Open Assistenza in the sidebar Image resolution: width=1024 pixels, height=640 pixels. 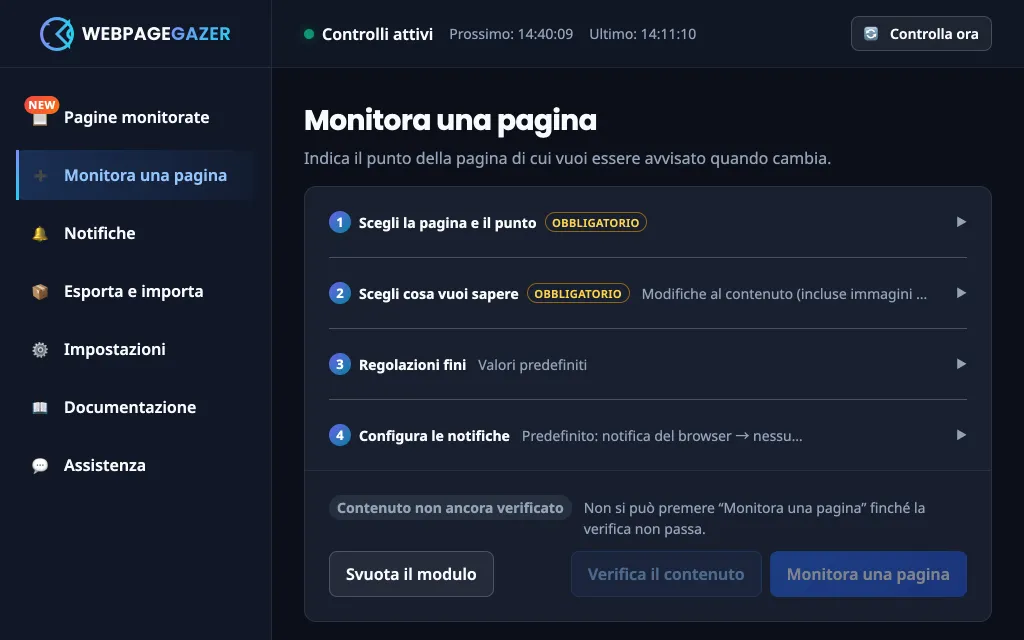pos(135,465)
